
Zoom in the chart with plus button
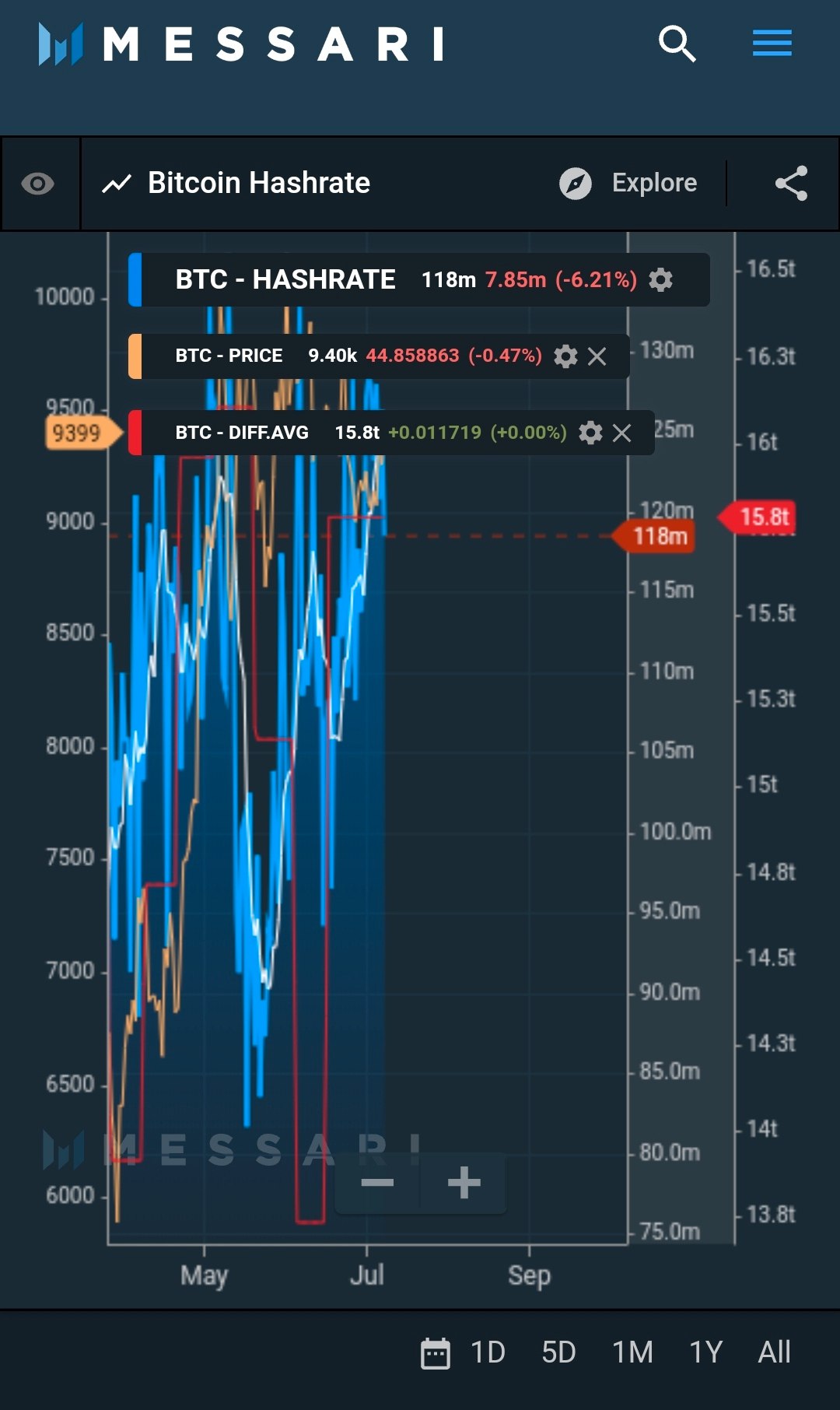464,1183
